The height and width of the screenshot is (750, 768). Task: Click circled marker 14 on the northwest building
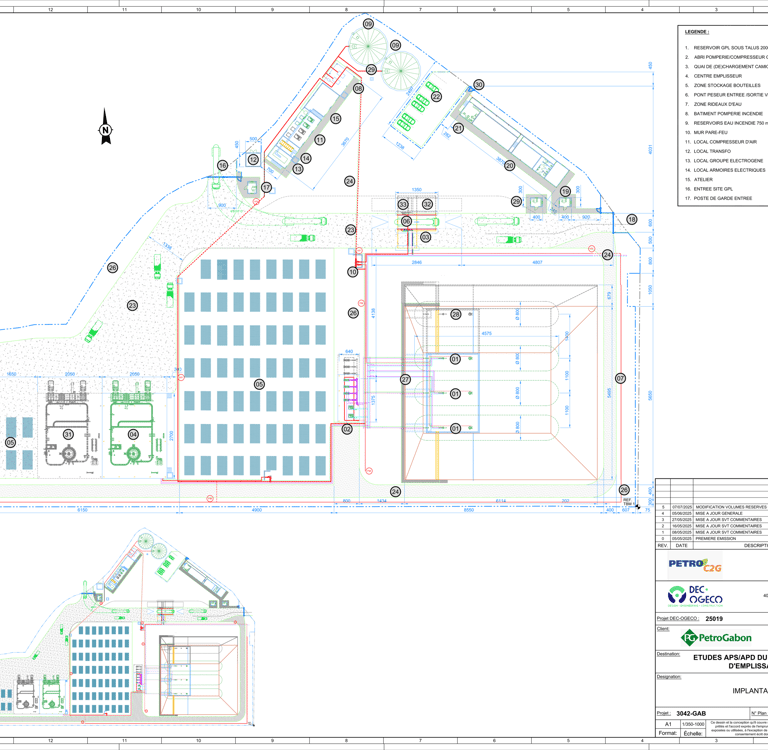pyautogui.click(x=306, y=158)
